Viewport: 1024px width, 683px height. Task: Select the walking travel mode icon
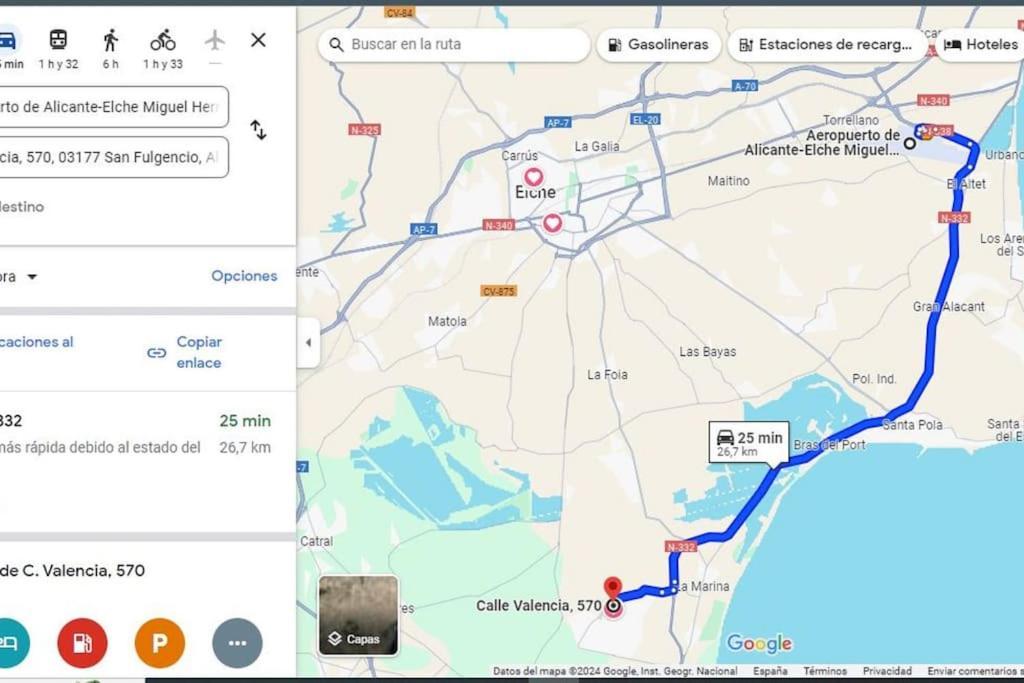point(110,40)
